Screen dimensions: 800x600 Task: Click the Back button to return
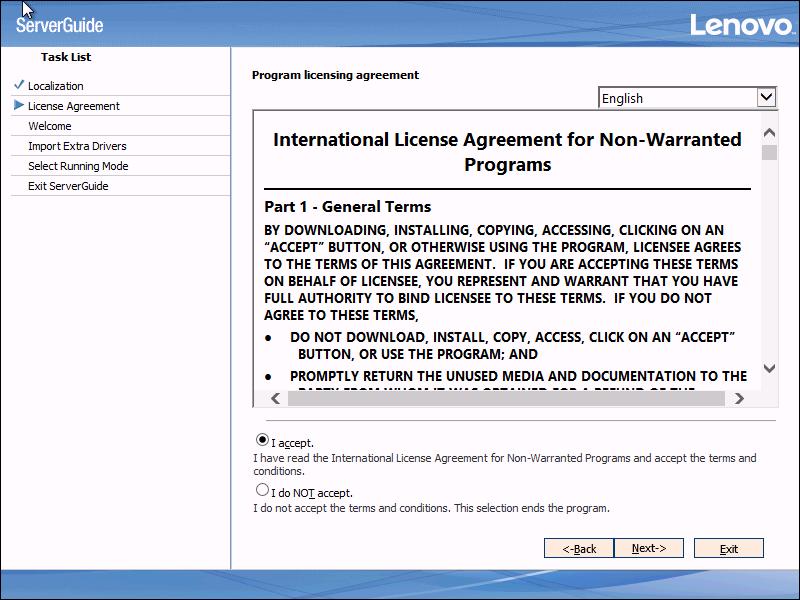[578, 548]
